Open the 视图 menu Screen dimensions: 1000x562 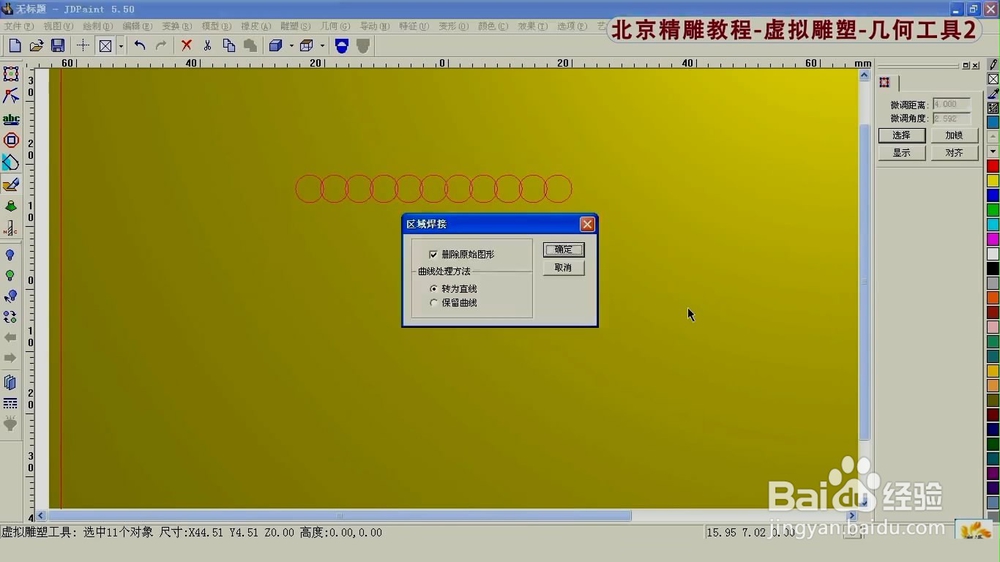[58, 26]
